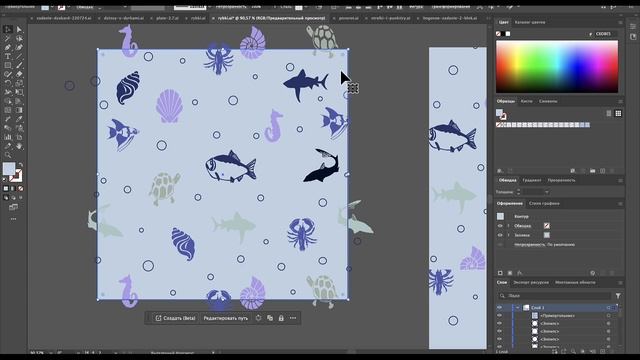
Task: Switch to the Прозрачность tab
Action: click(x=562, y=180)
